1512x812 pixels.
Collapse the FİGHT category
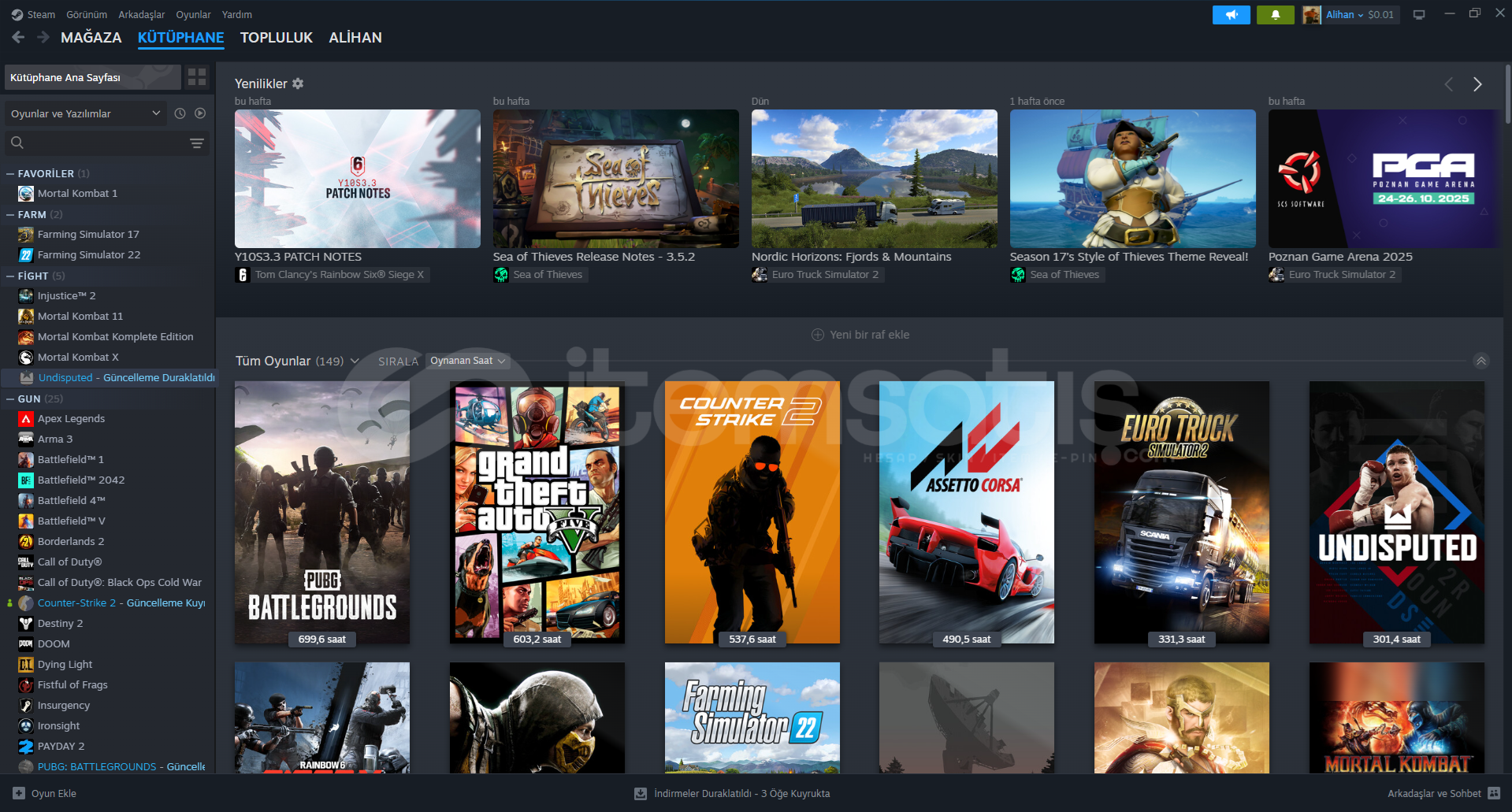tap(10, 276)
